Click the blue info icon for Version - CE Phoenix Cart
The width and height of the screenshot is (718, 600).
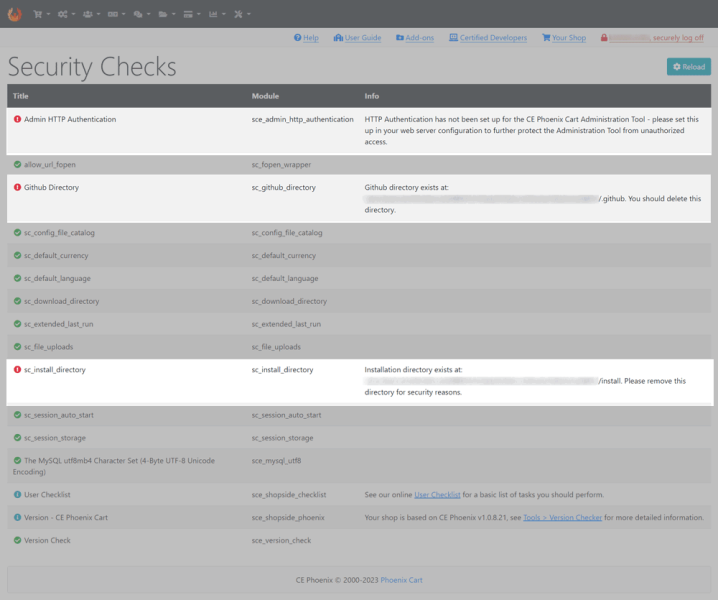(17, 518)
